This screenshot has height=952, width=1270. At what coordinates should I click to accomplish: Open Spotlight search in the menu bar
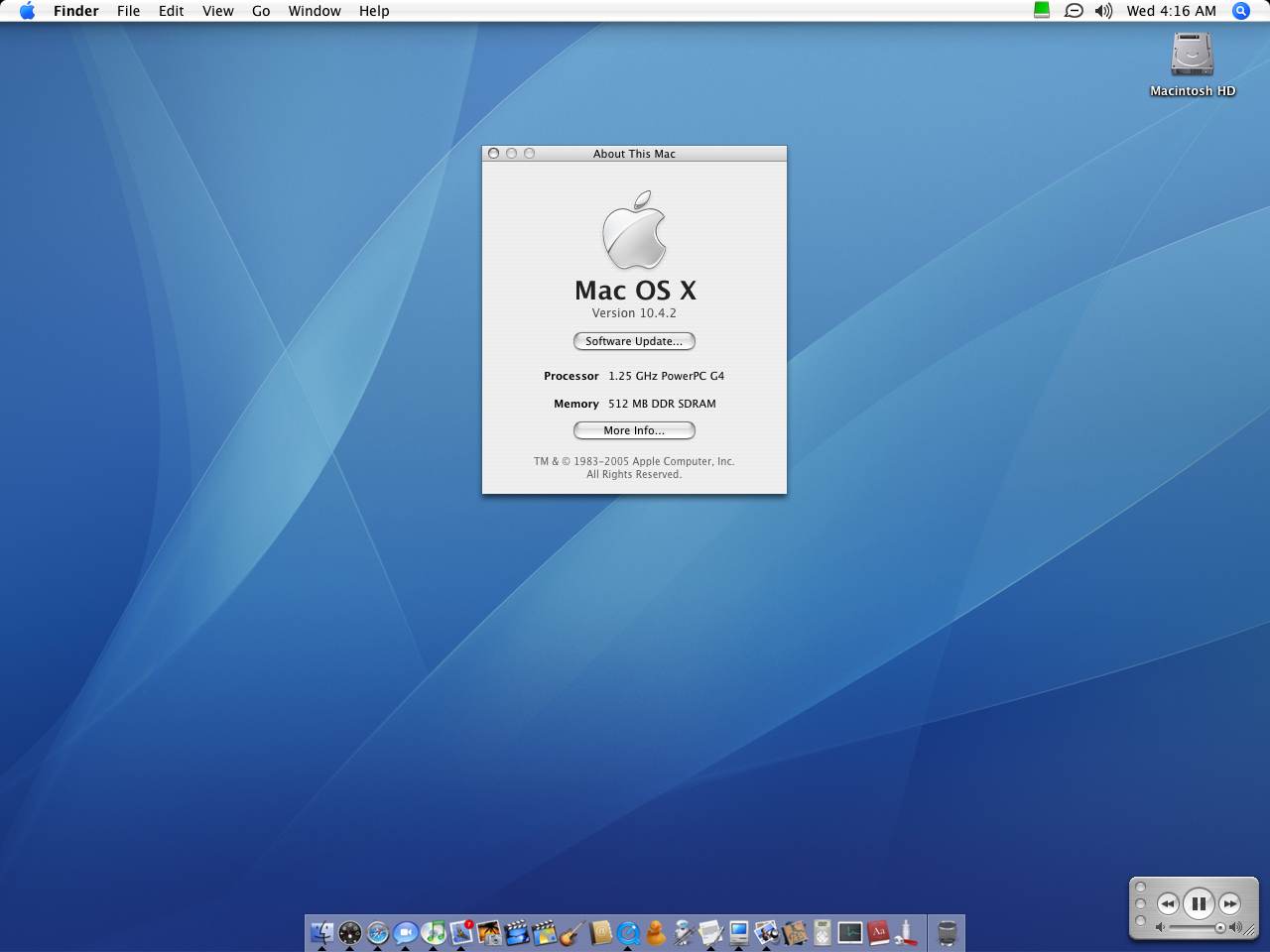click(1240, 11)
